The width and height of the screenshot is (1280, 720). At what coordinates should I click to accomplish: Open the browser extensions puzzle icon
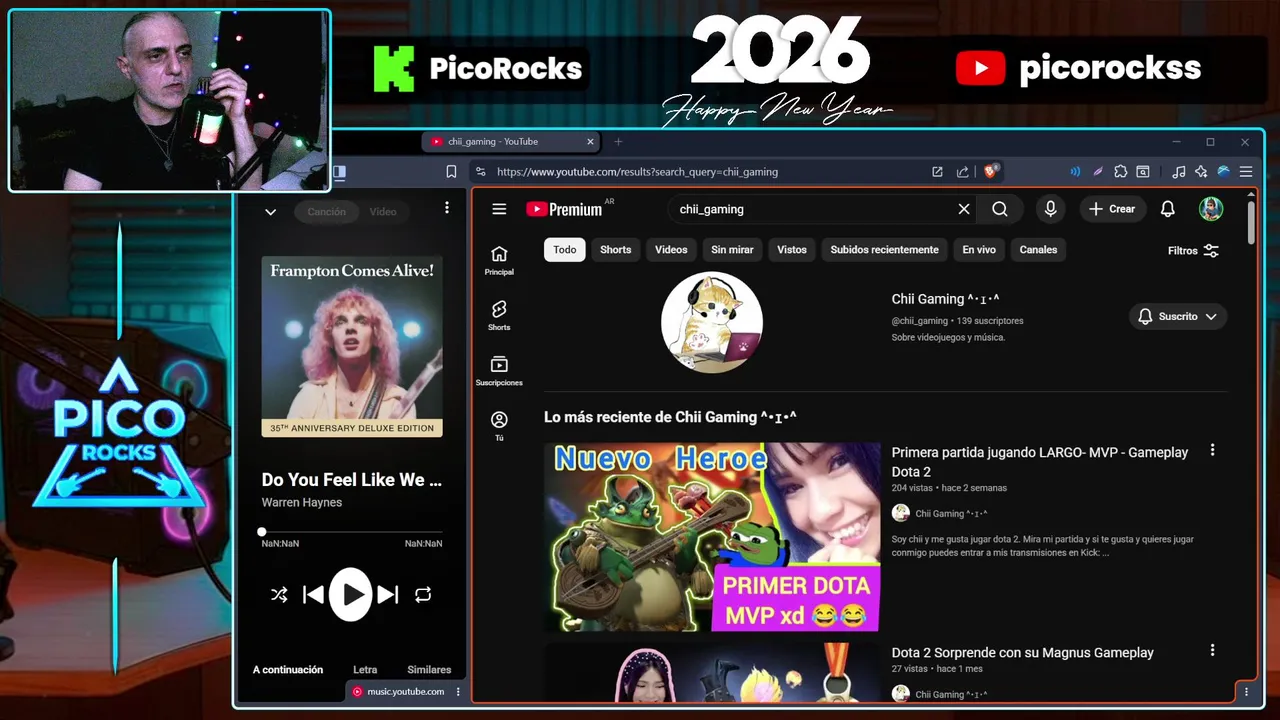pyautogui.click(x=1120, y=171)
